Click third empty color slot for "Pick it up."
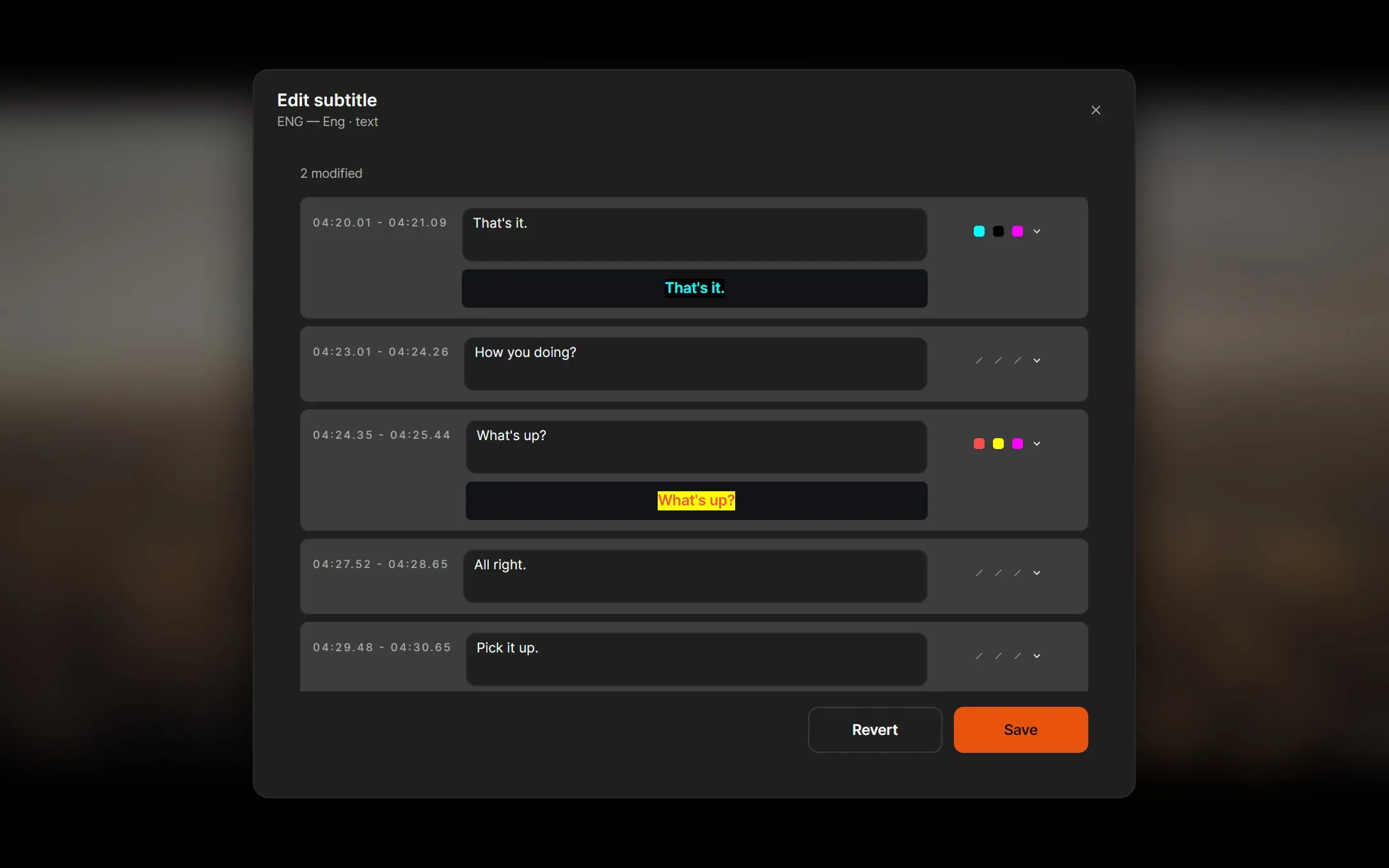The width and height of the screenshot is (1389, 868). point(1017,656)
